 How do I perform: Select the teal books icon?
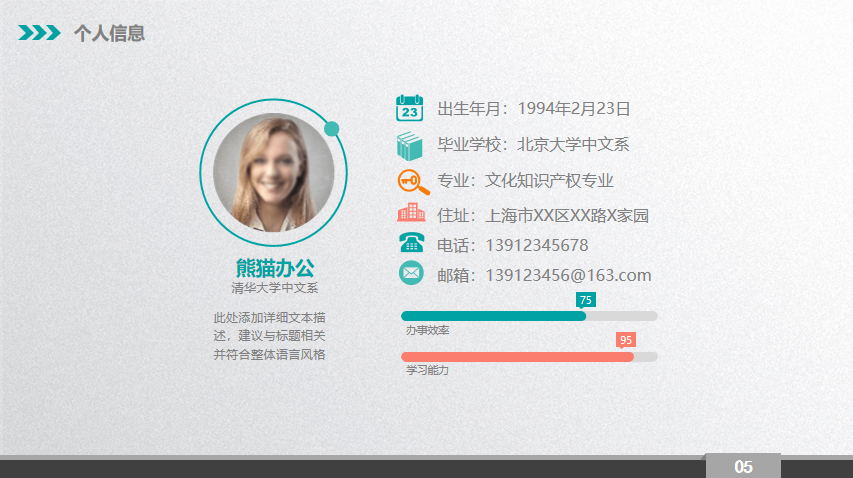coord(410,146)
